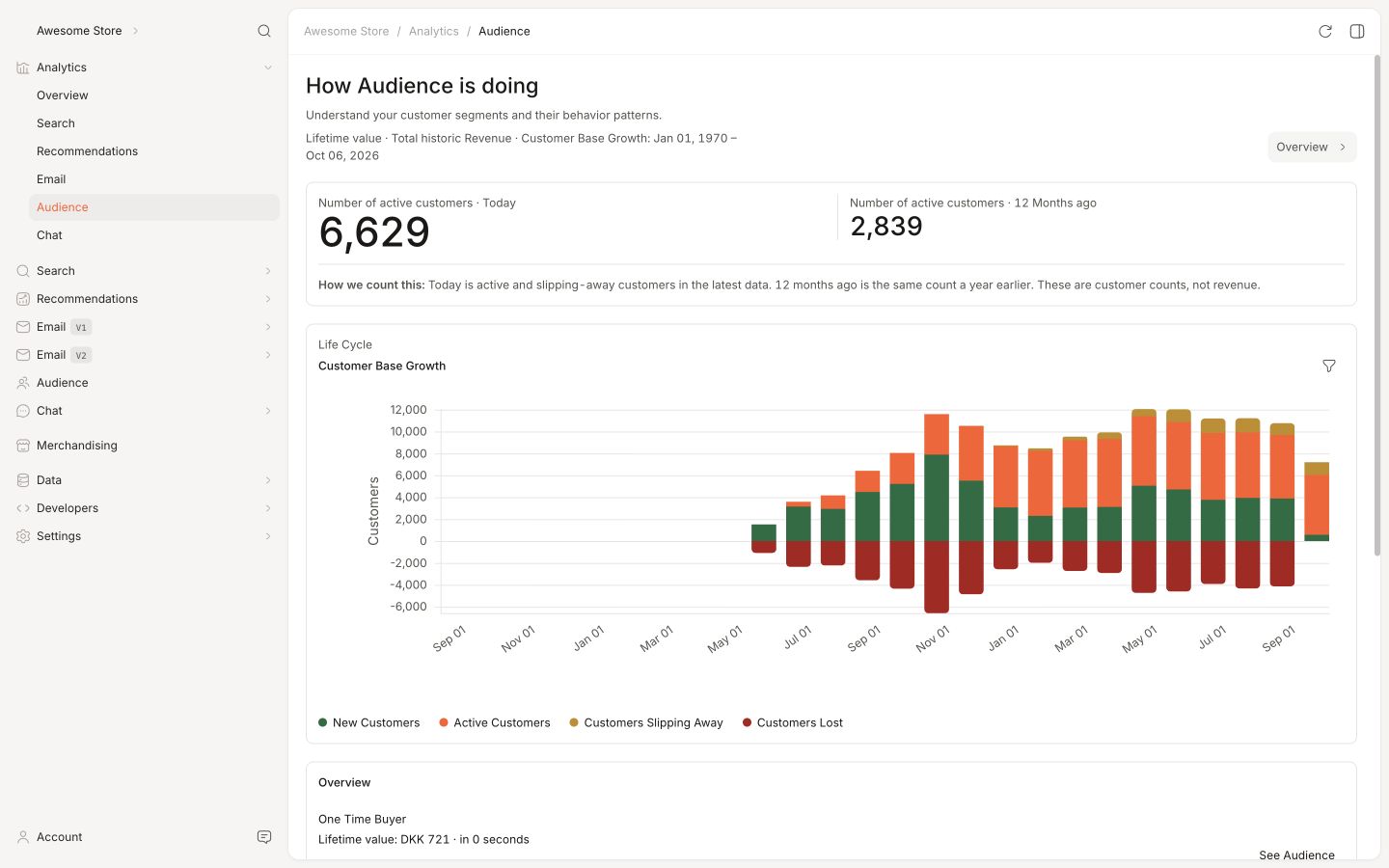Click the envelope icon for Email v1
Image resolution: width=1389 pixels, height=868 pixels.
click(x=23, y=327)
